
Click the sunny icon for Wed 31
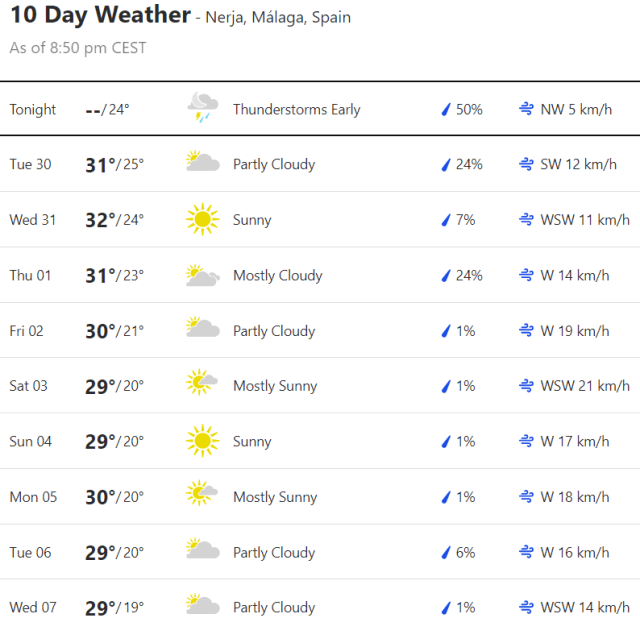[202, 219]
